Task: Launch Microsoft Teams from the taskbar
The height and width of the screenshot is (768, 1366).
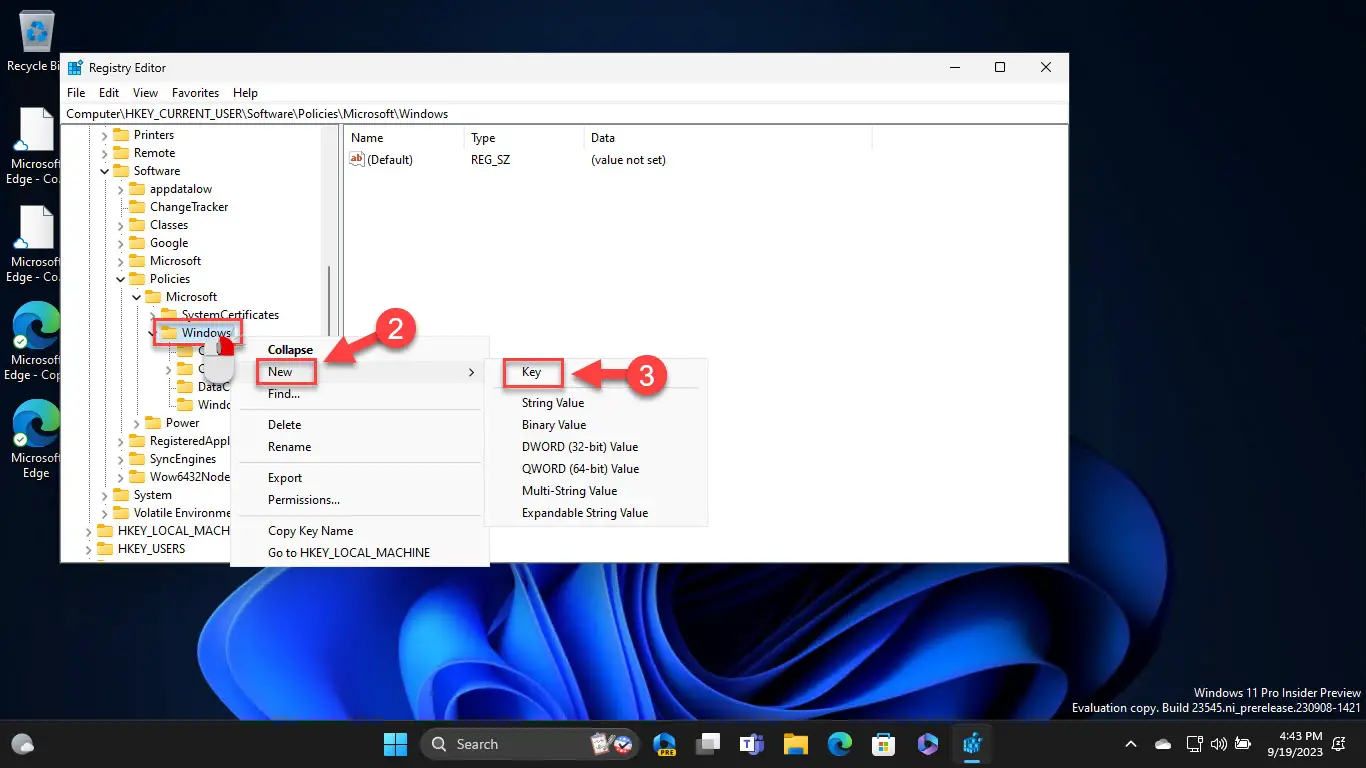Action: 752,744
